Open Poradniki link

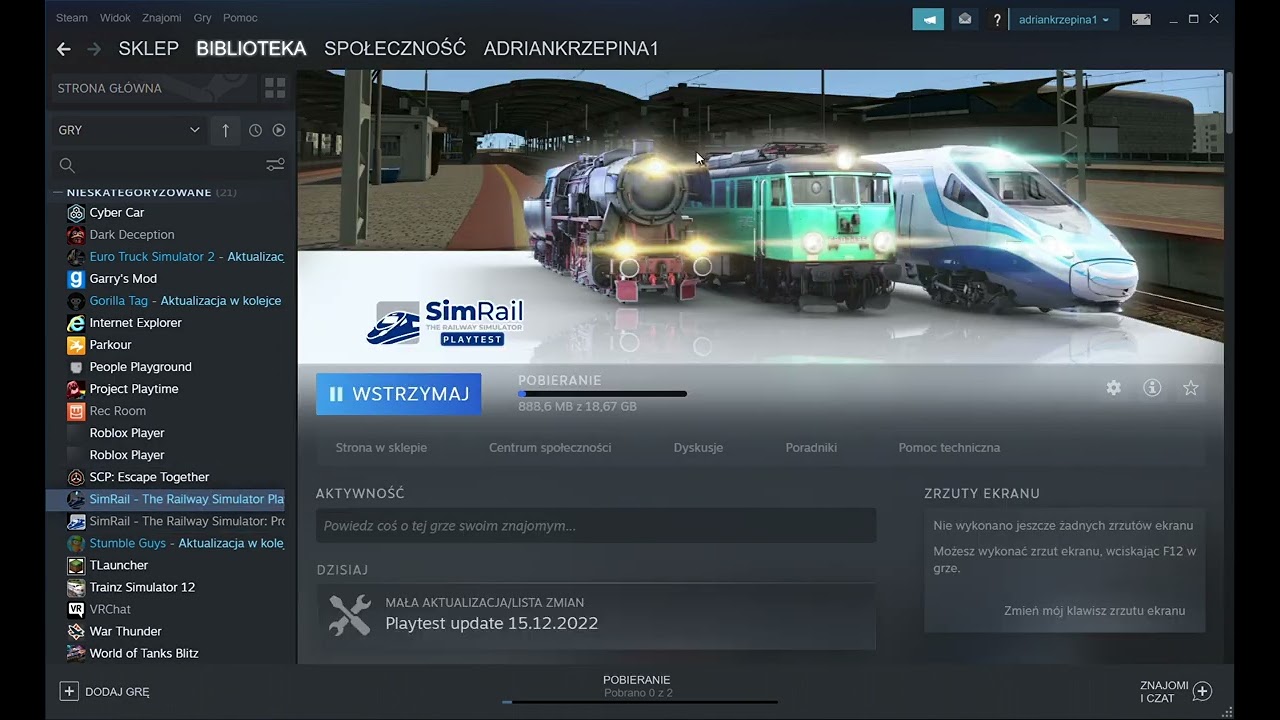tap(811, 448)
